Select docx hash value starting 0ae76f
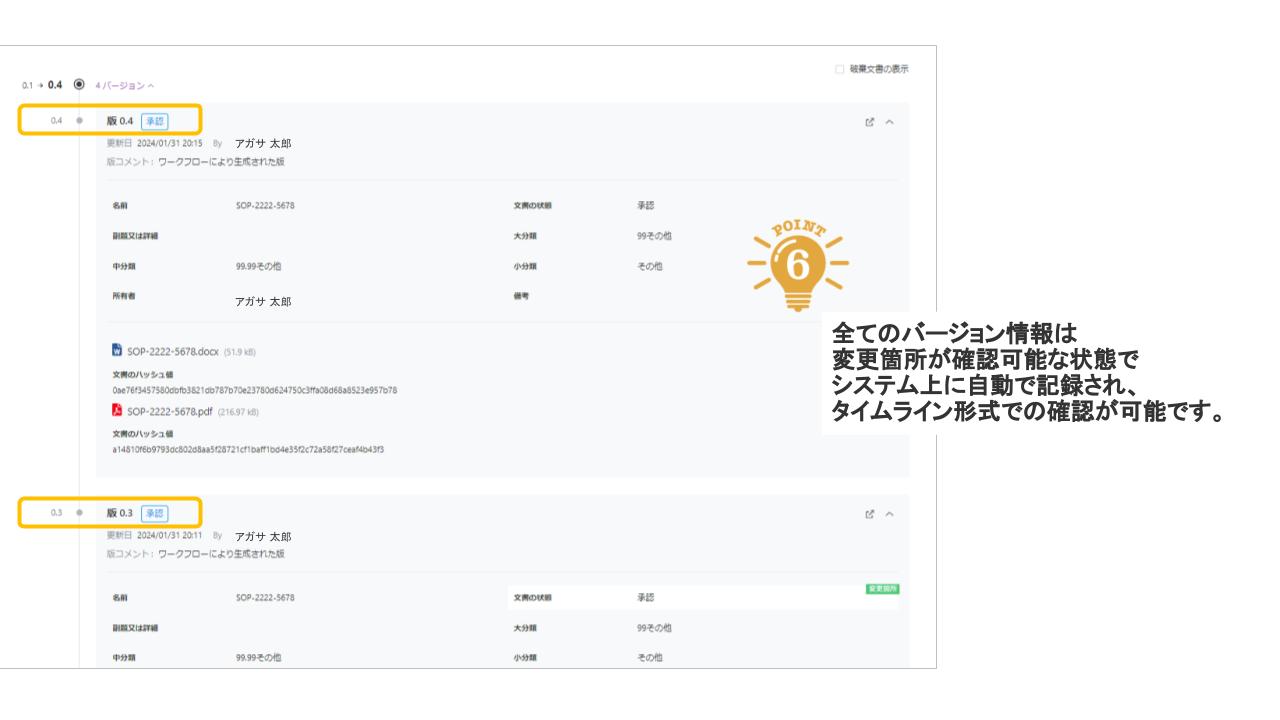The image size is (1280, 720). pyautogui.click(x=254, y=390)
